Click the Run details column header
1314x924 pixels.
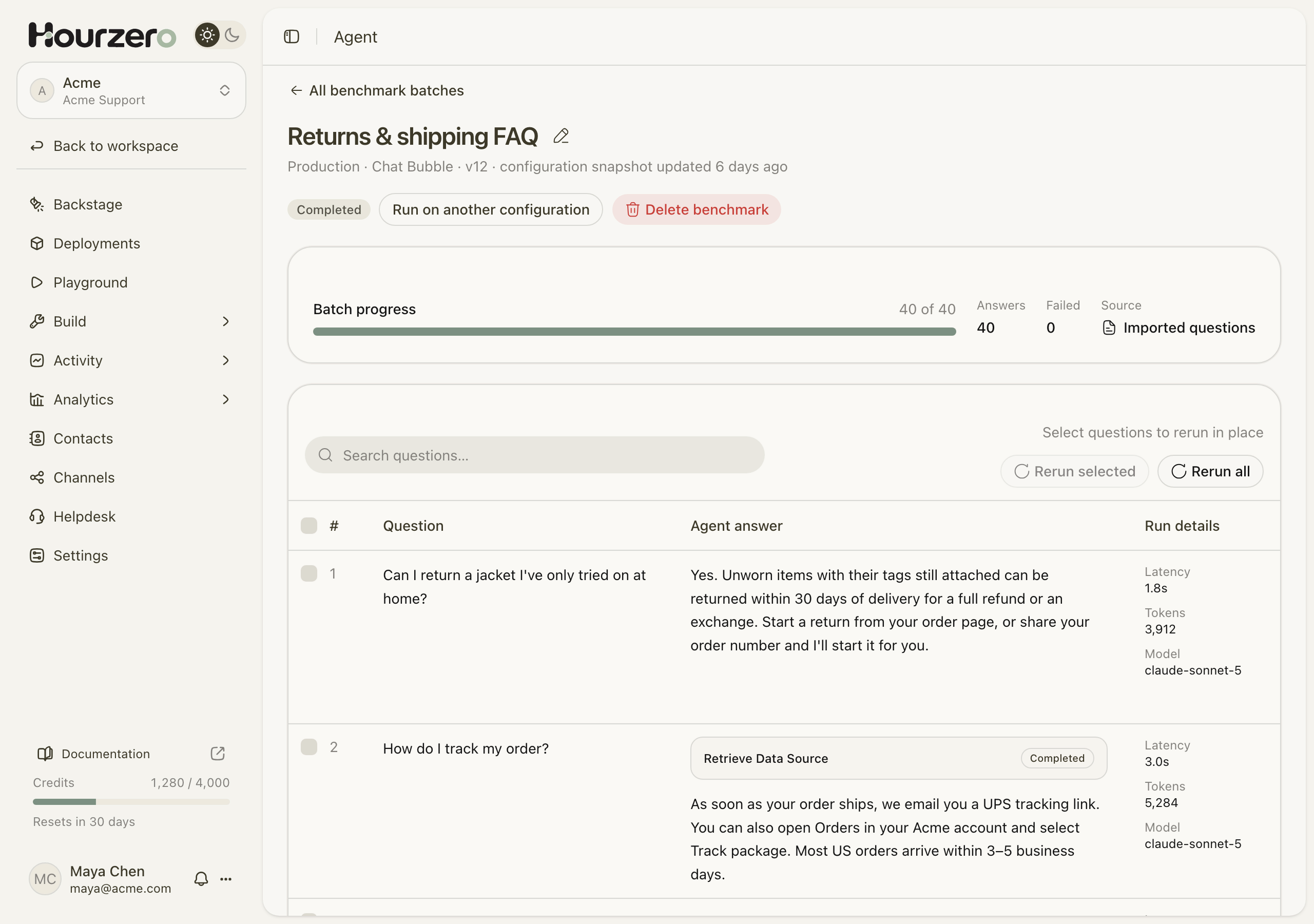[x=1182, y=526]
